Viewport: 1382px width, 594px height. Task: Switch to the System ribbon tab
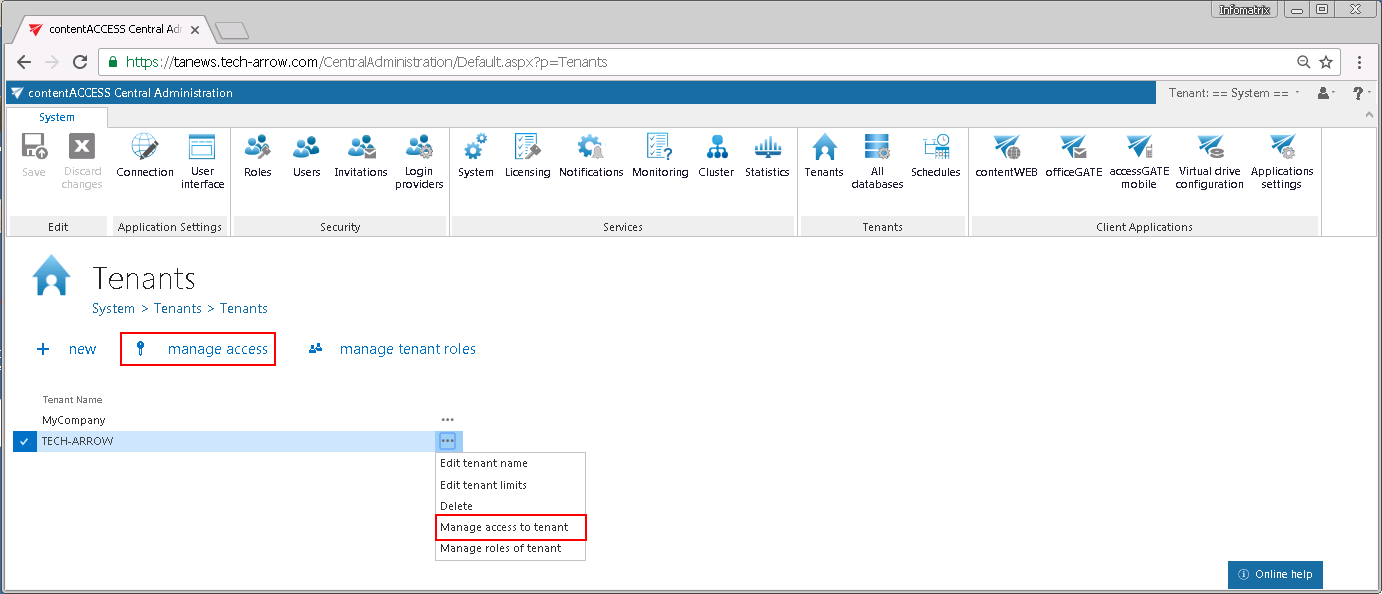click(57, 117)
